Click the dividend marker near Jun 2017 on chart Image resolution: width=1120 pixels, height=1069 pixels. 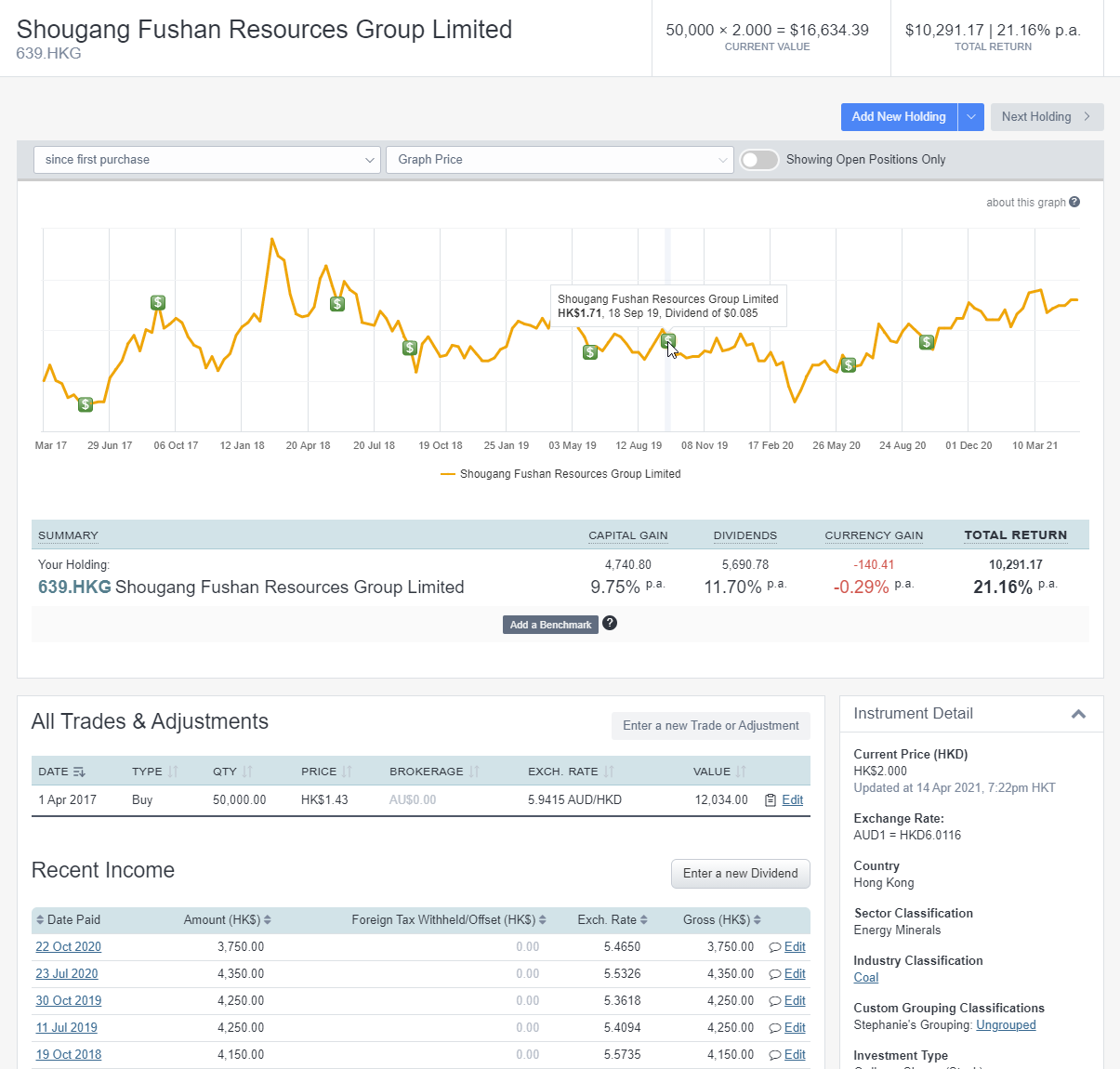[x=85, y=404]
